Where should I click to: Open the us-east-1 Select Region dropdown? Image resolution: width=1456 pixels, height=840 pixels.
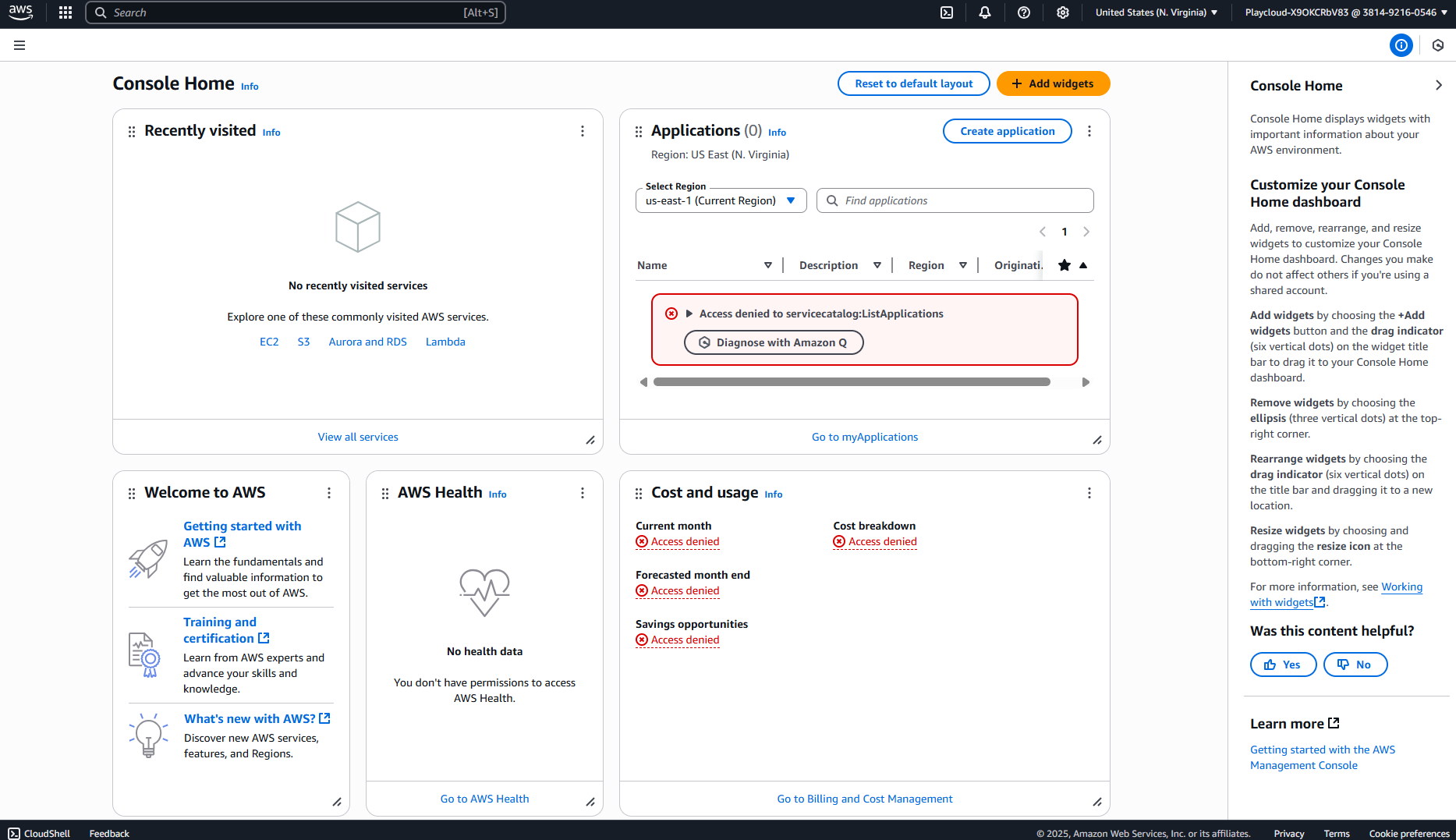point(720,200)
